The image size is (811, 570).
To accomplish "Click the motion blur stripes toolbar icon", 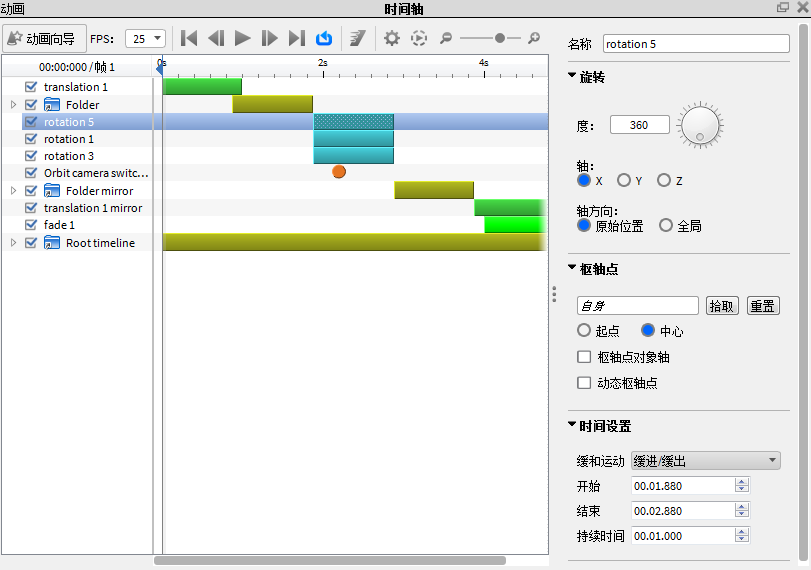I will 357,38.
